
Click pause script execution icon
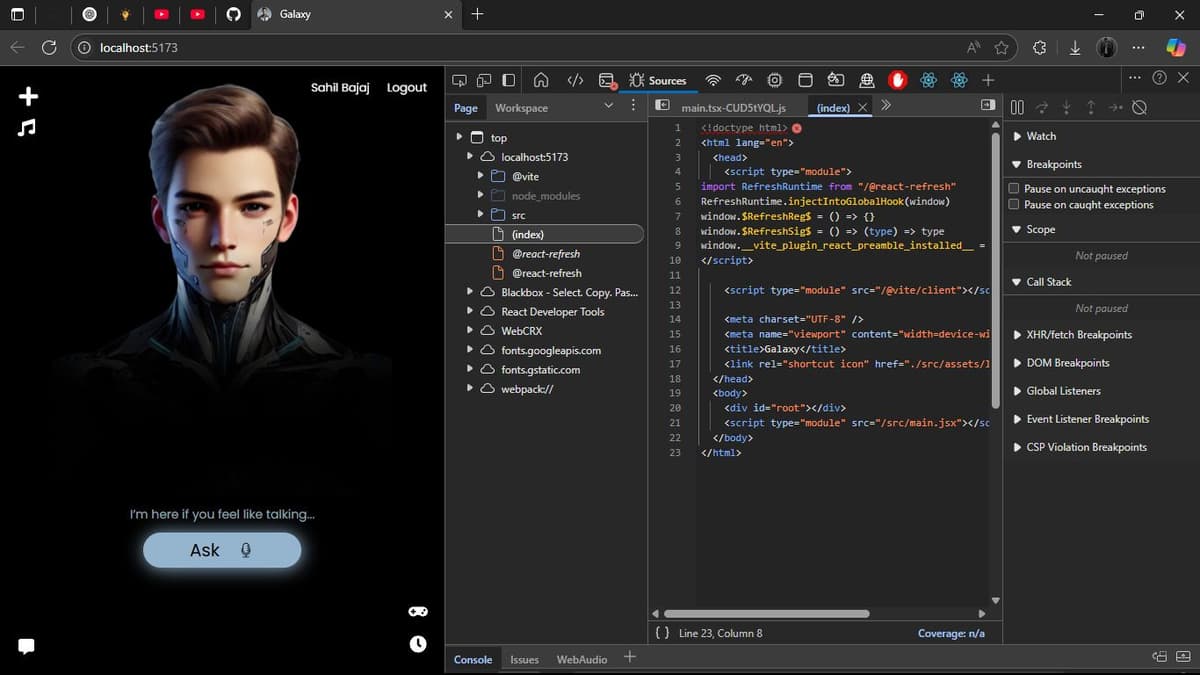click(x=1017, y=108)
